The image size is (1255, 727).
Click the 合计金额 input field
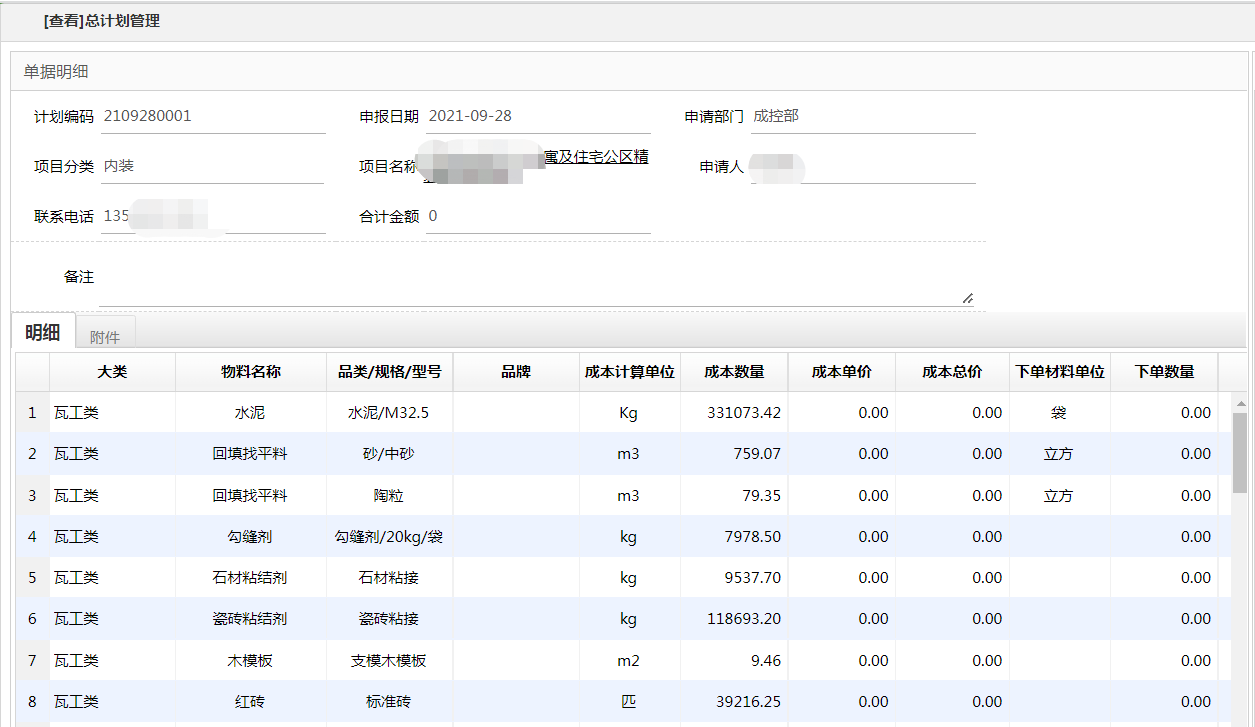click(x=538, y=216)
